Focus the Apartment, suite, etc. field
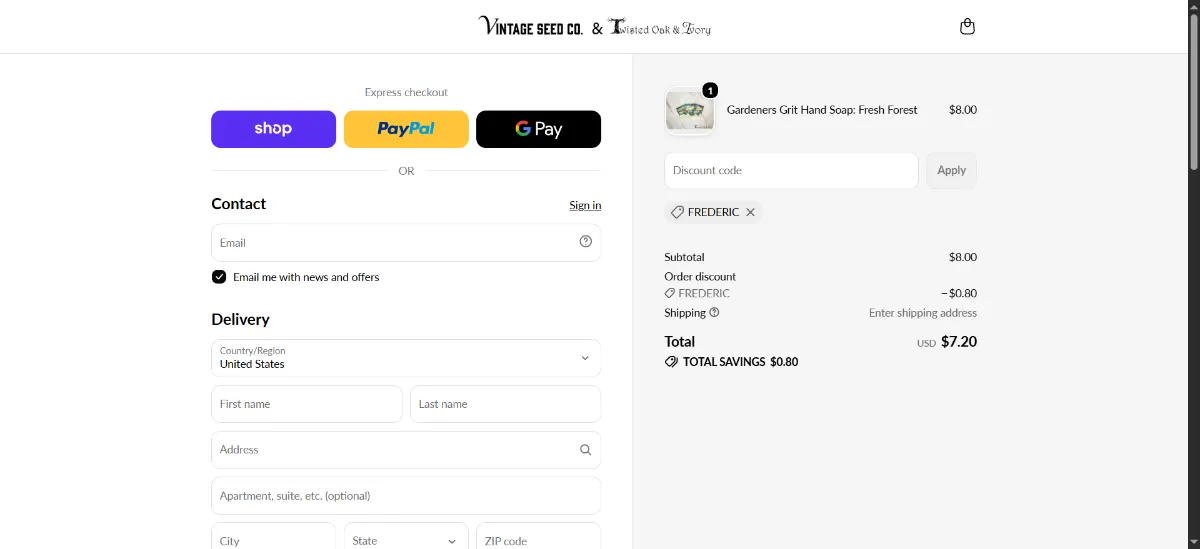This screenshot has height=549, width=1200. 406,496
